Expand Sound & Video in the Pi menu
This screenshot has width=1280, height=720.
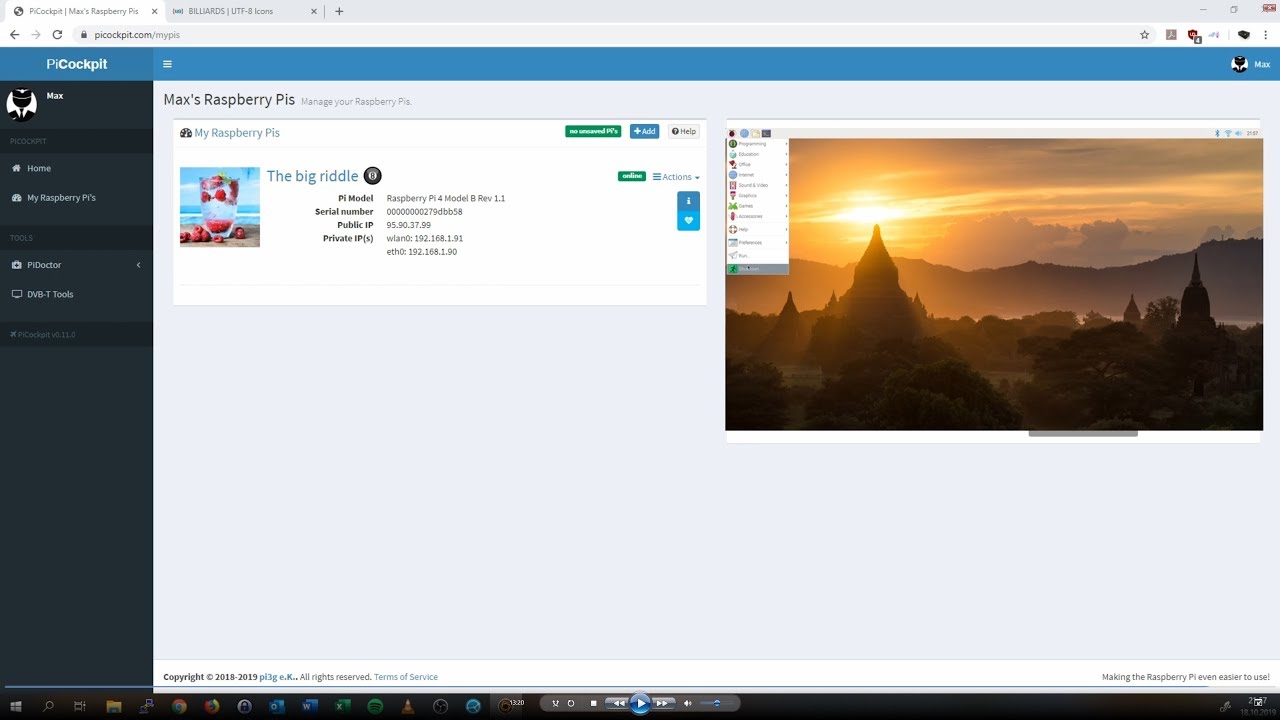pyautogui.click(x=758, y=185)
